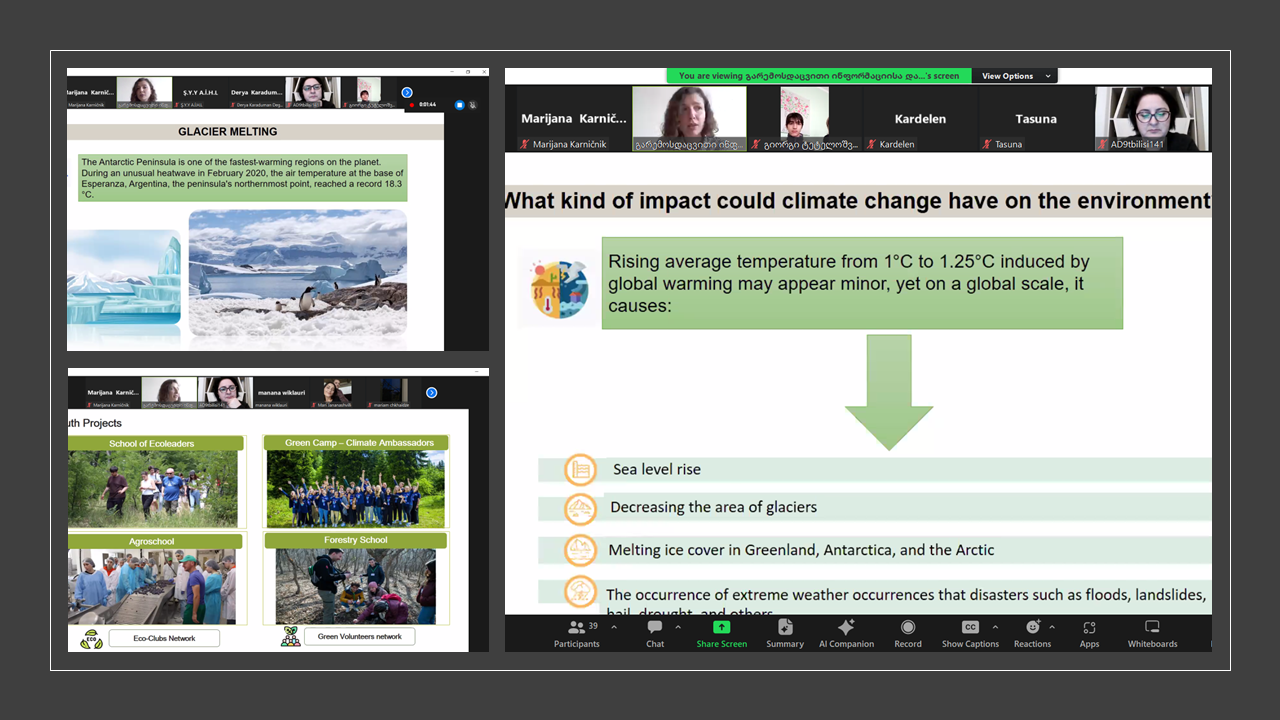Select the Kardelen participant tile
Image resolution: width=1280 pixels, height=720 pixels.
(x=919, y=119)
